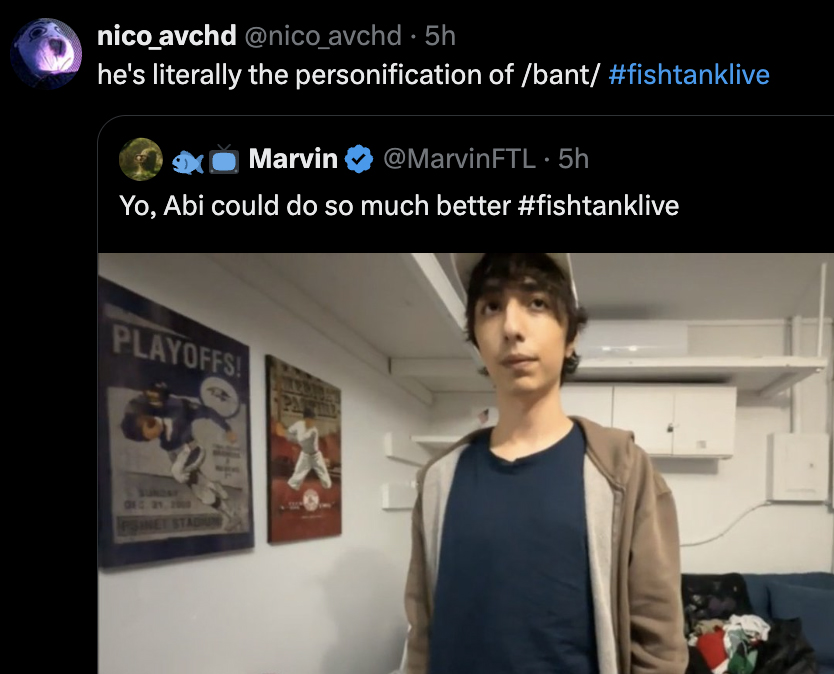
Task: Click the blue verified badge beside Marvin
Action: [360, 159]
